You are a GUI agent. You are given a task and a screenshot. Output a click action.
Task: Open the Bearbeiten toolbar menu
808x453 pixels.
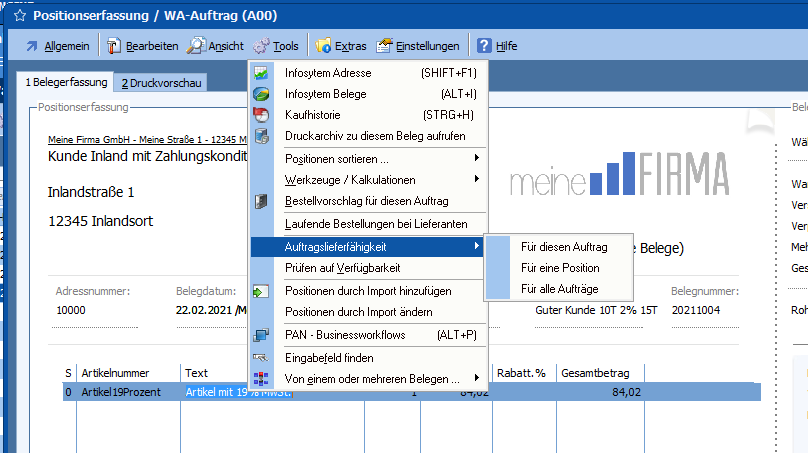tap(143, 46)
